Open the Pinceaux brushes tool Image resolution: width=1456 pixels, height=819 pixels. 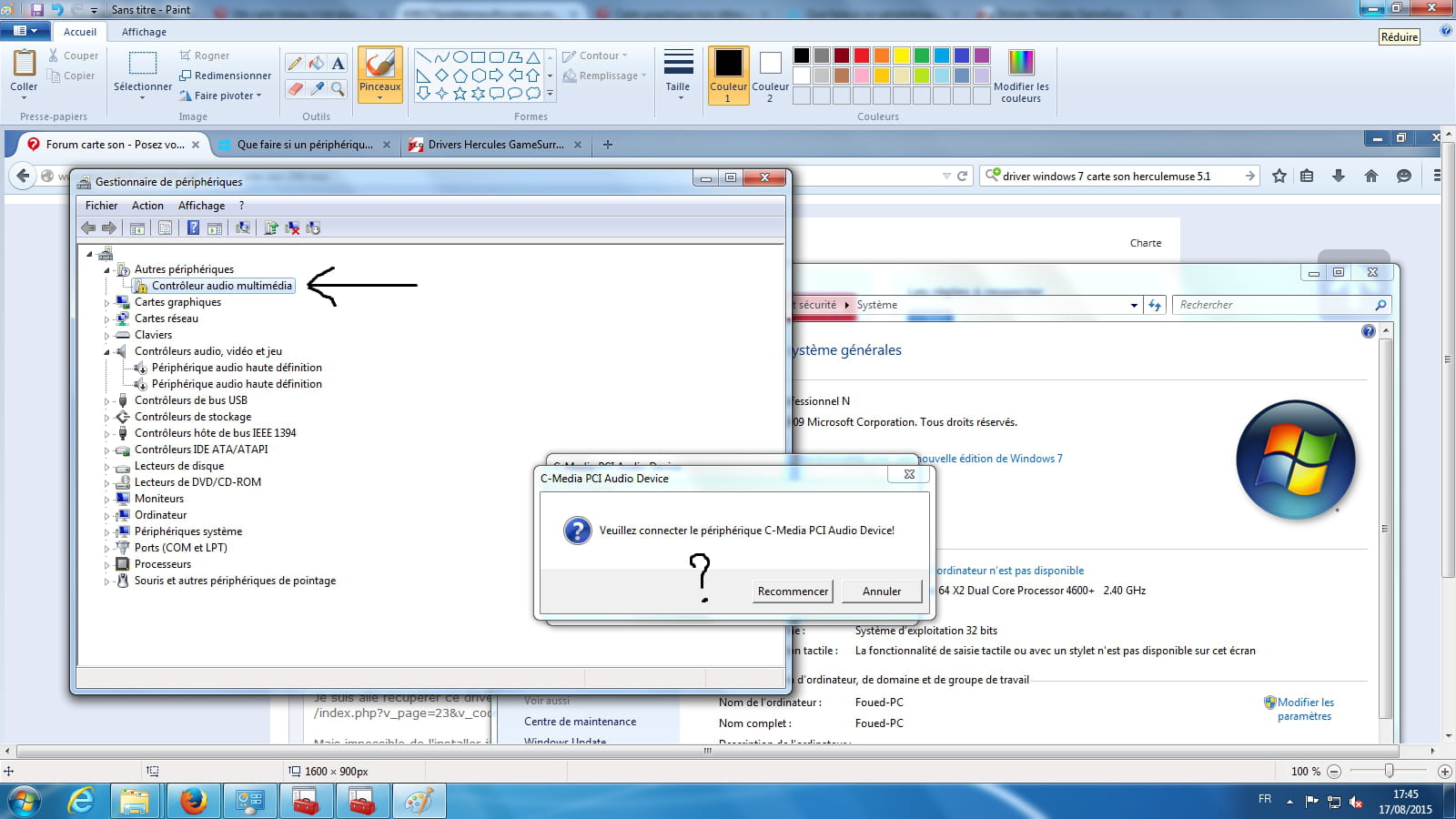click(379, 74)
